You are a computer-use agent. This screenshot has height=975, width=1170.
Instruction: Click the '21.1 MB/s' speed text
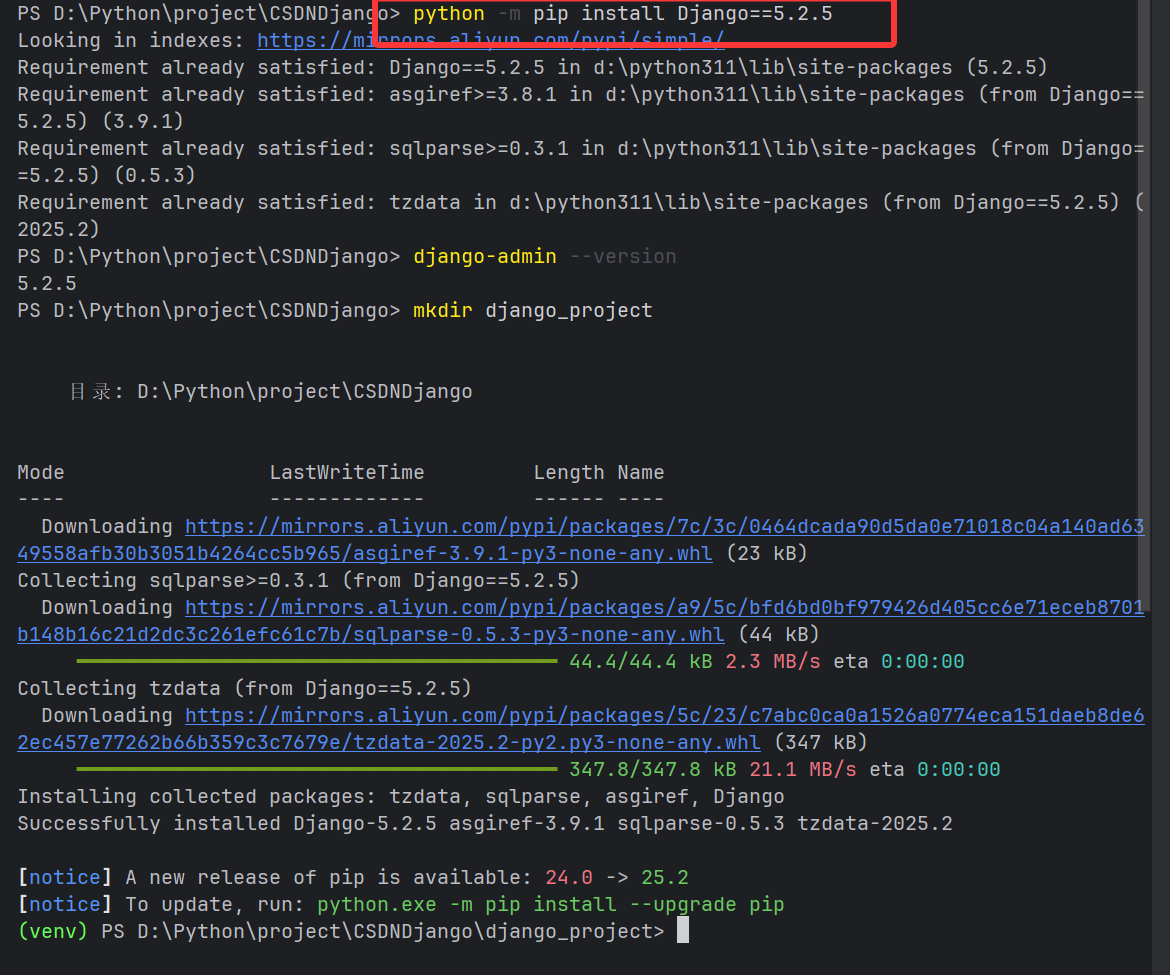[x=803, y=769]
